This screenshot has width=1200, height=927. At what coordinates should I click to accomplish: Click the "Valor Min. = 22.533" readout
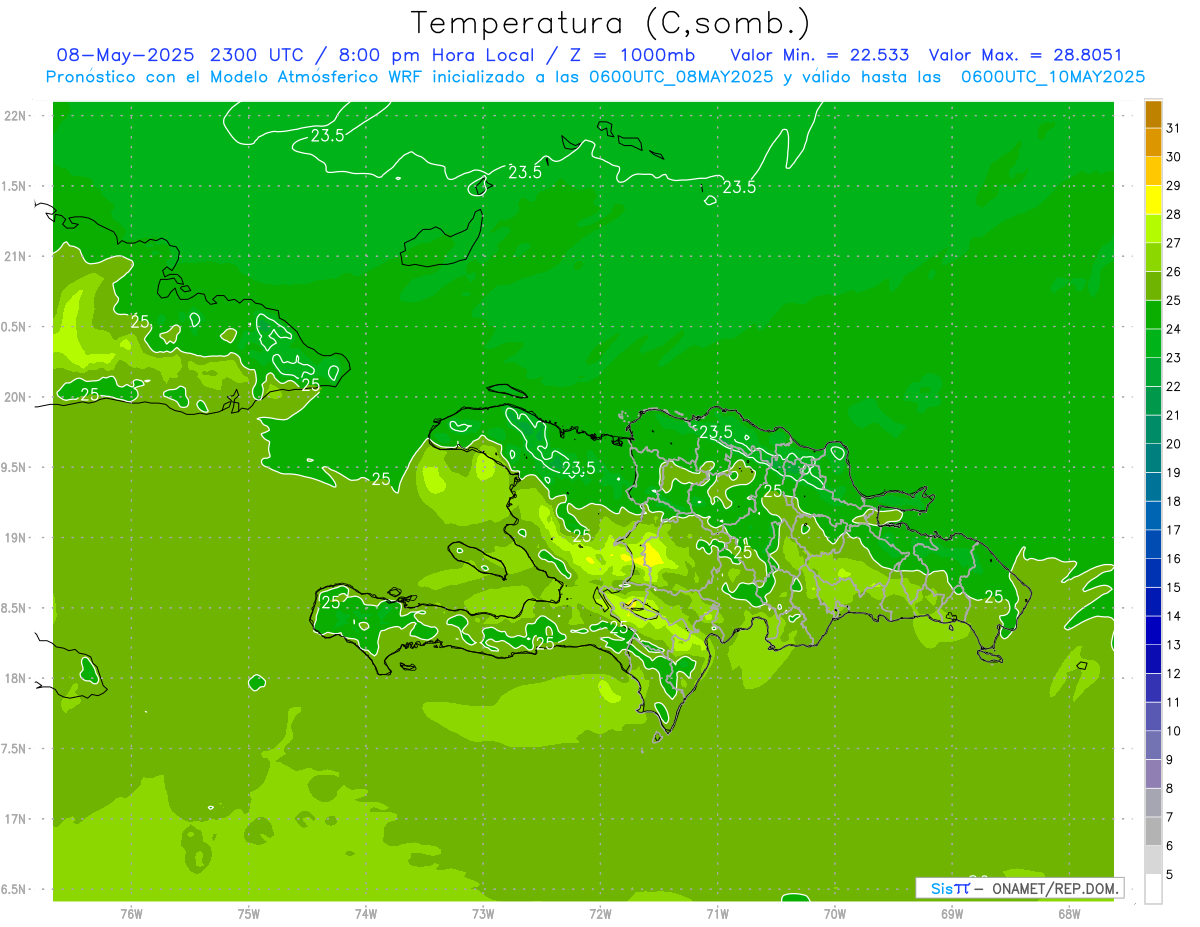tap(820, 55)
